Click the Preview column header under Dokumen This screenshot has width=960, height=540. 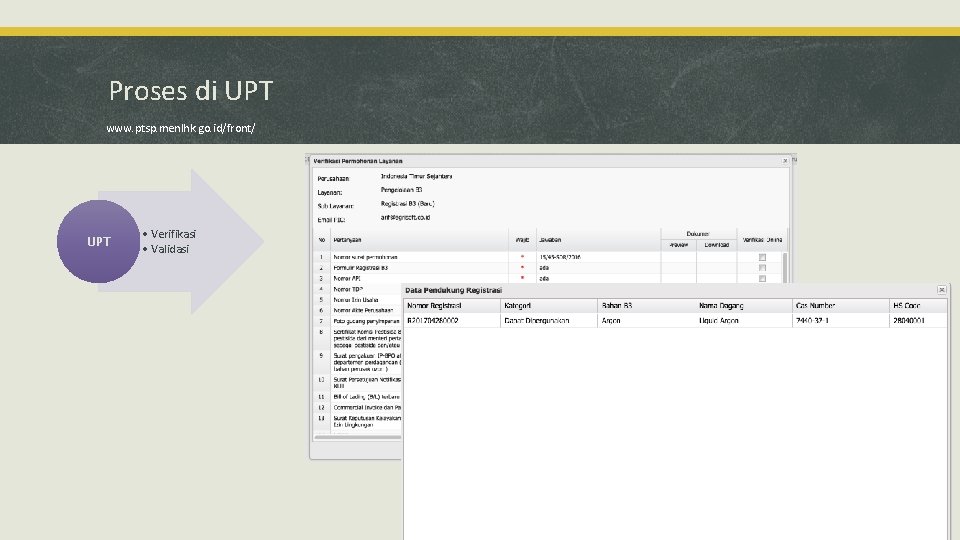click(678, 245)
